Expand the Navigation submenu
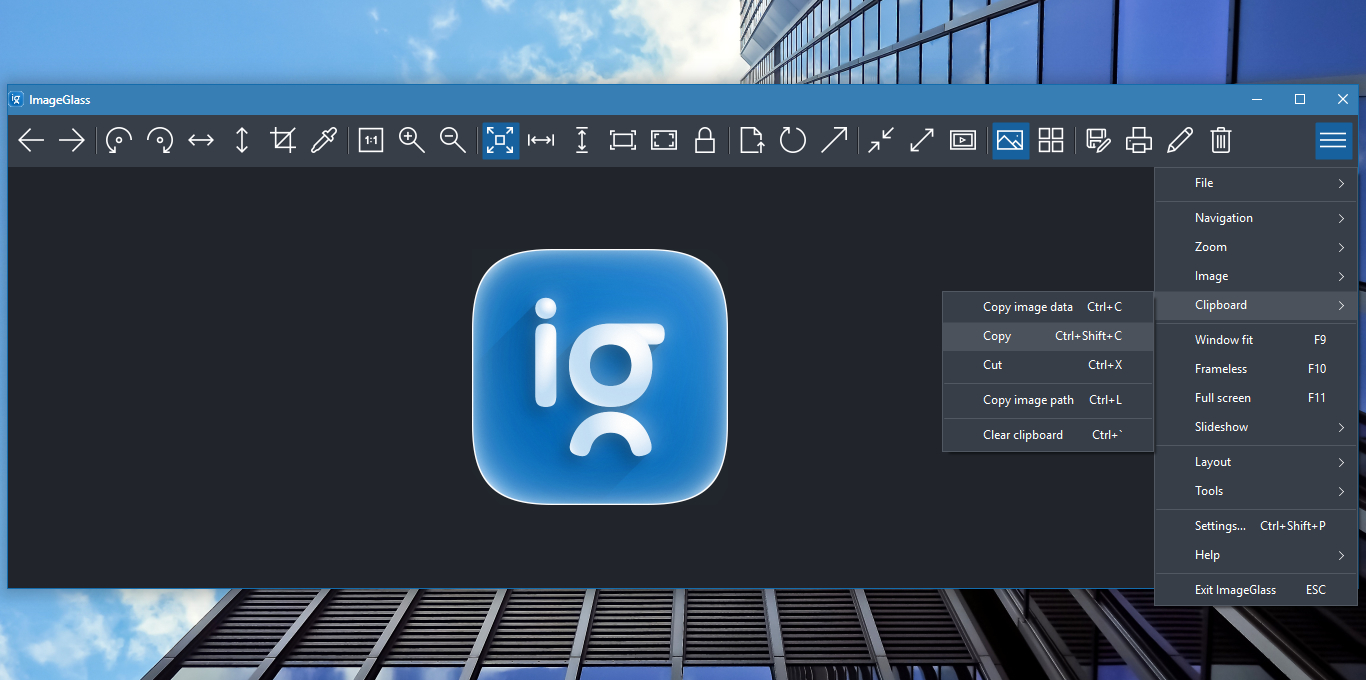This screenshot has width=1366, height=680. click(x=1256, y=218)
